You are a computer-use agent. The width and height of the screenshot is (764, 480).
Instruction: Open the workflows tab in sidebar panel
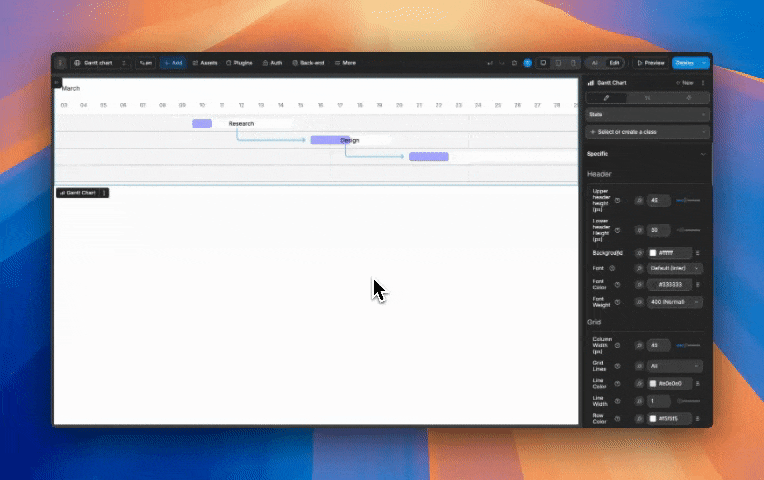(x=688, y=98)
